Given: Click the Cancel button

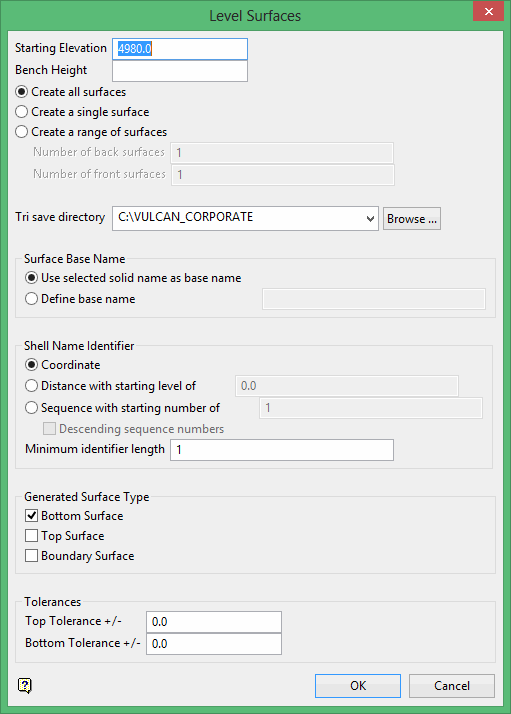Looking at the screenshot, I should 452,686.
